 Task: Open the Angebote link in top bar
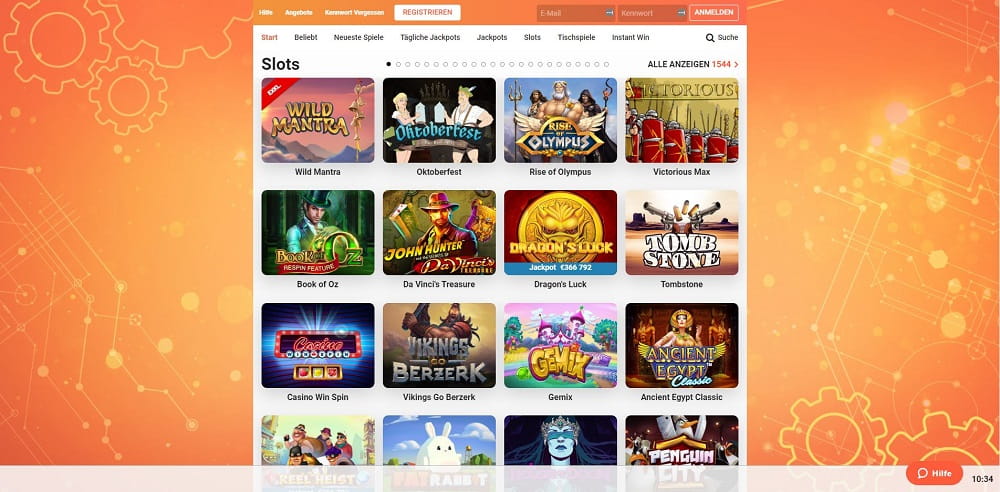click(298, 13)
